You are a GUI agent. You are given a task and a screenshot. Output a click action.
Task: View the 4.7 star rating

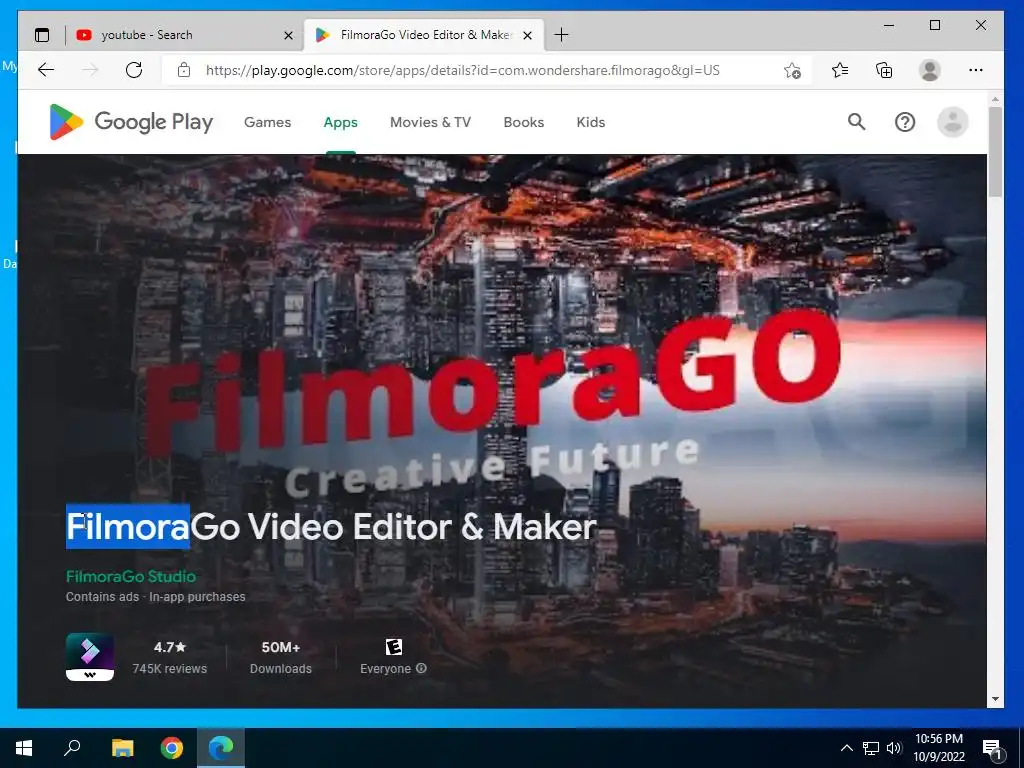coord(170,647)
